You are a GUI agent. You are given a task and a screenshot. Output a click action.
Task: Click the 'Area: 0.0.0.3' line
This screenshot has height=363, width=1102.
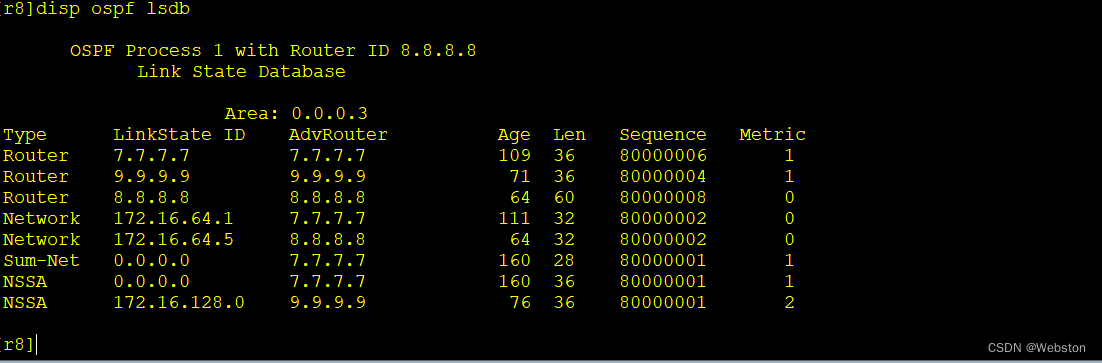[296, 114]
